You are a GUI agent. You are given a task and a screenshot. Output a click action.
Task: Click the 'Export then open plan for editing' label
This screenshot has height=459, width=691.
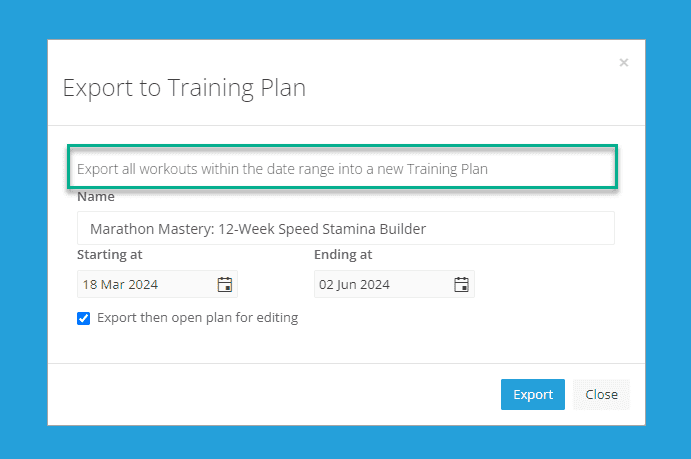point(197,319)
